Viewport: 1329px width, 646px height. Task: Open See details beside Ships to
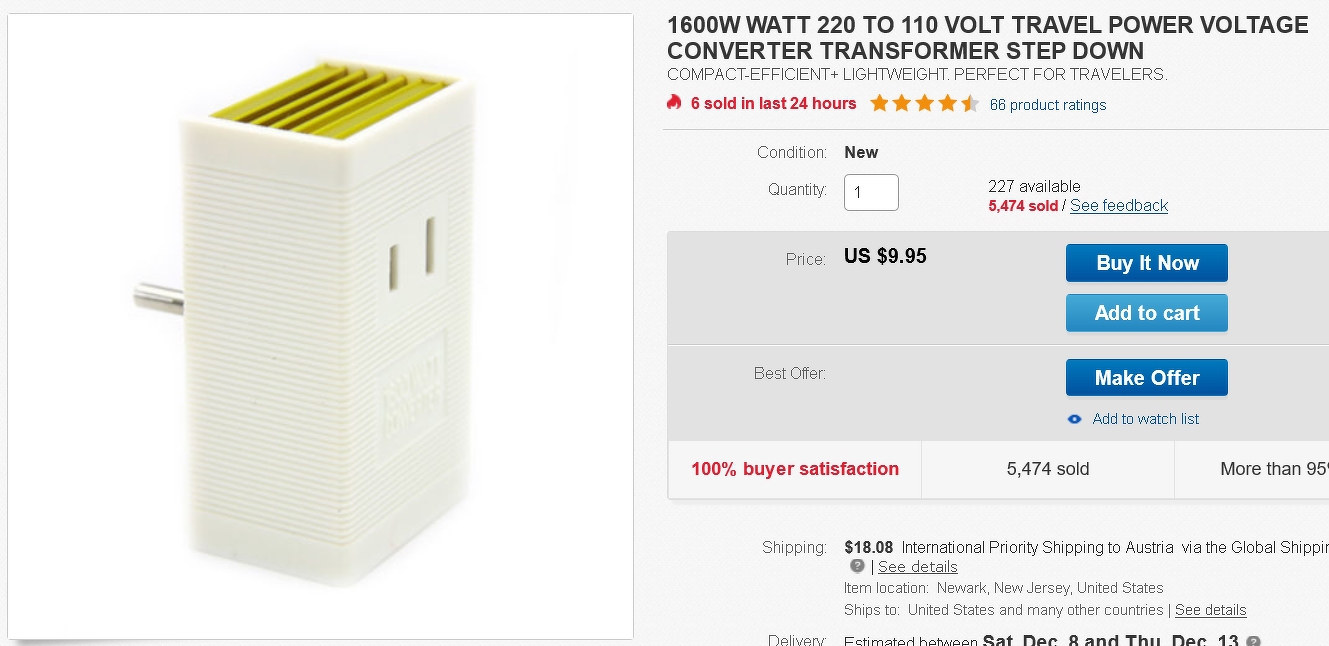point(1211,610)
